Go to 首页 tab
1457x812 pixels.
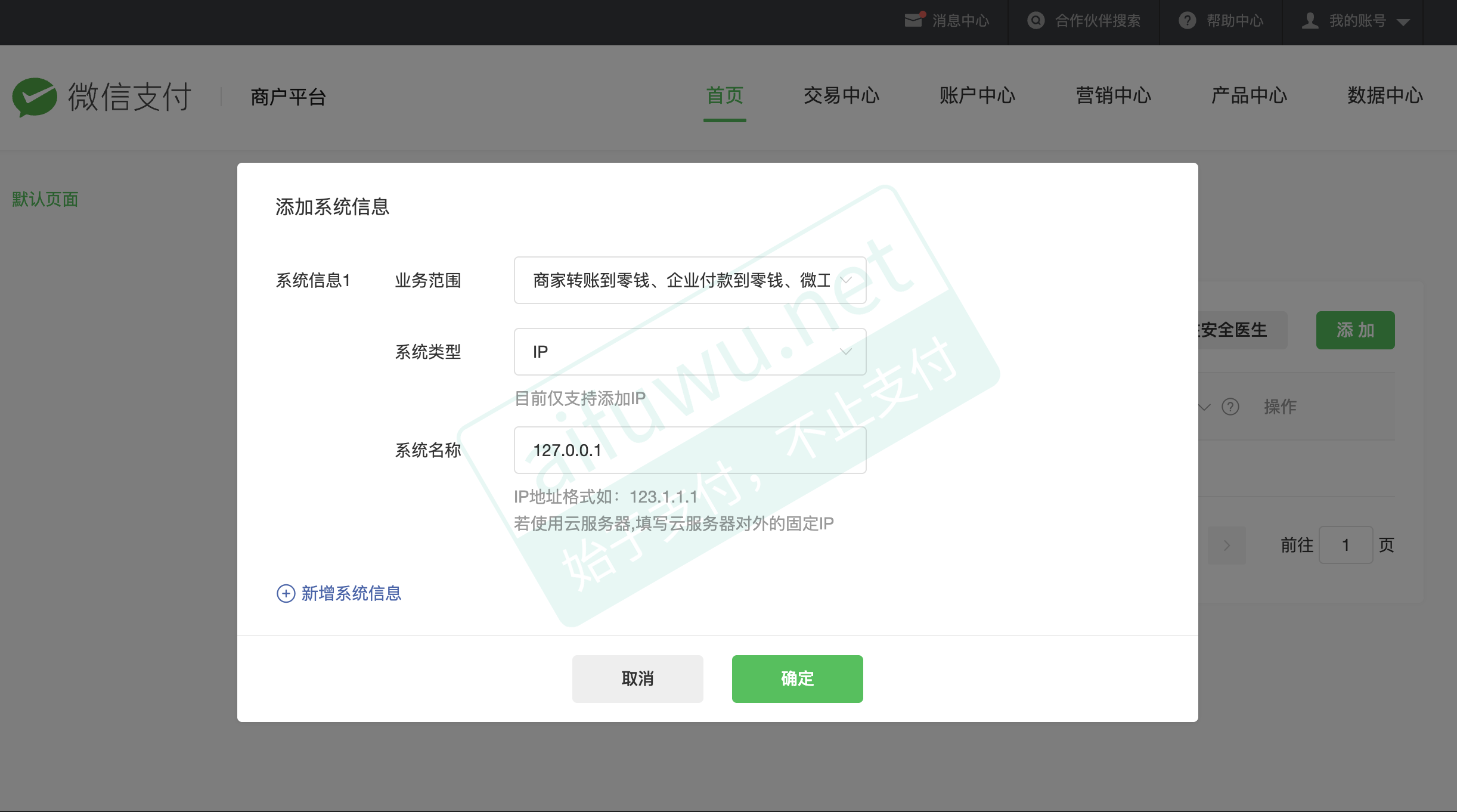[x=724, y=95]
